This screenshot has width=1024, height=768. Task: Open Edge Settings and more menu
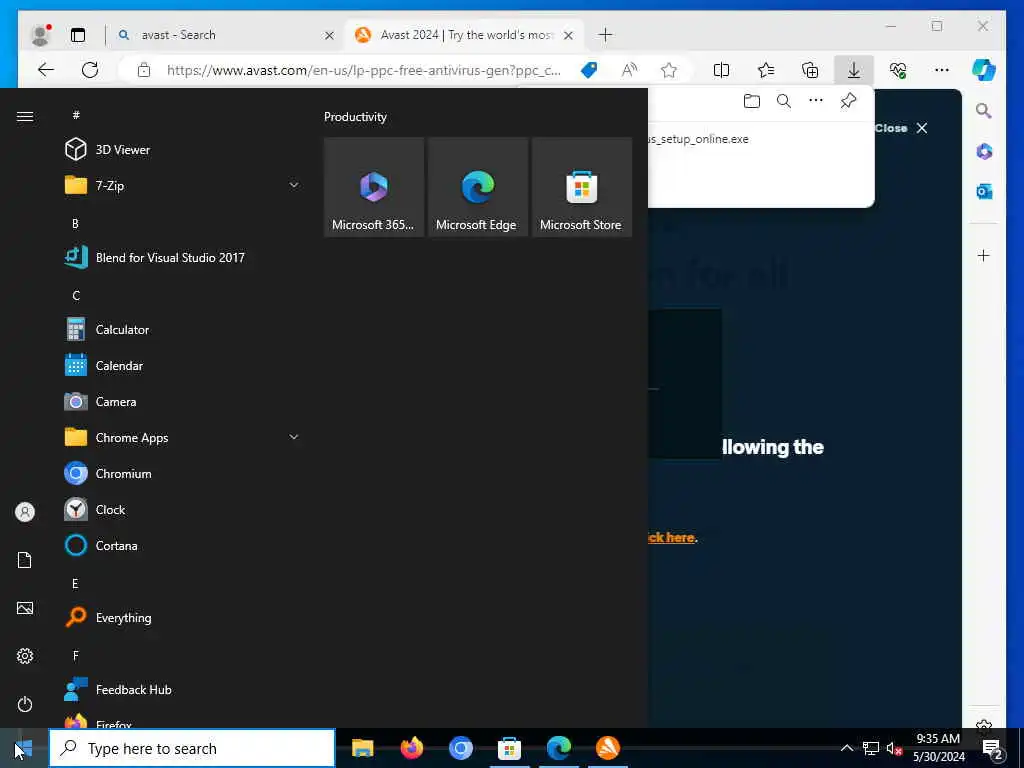click(x=942, y=70)
